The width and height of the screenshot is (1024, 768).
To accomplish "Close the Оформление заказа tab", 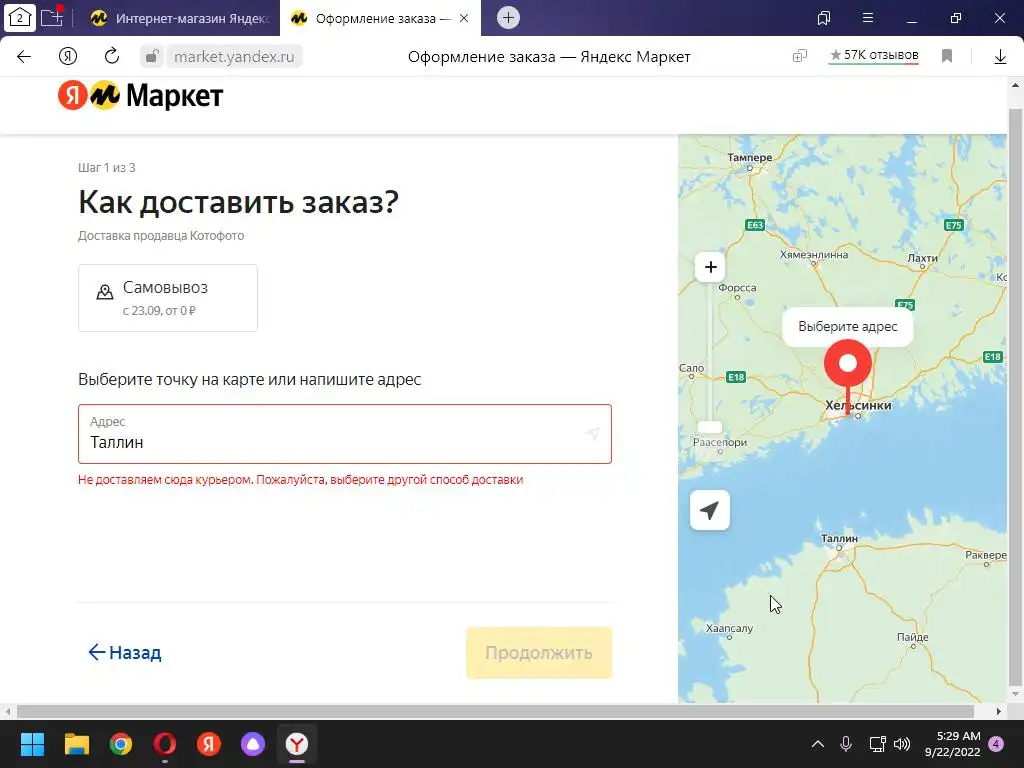I will point(464,18).
